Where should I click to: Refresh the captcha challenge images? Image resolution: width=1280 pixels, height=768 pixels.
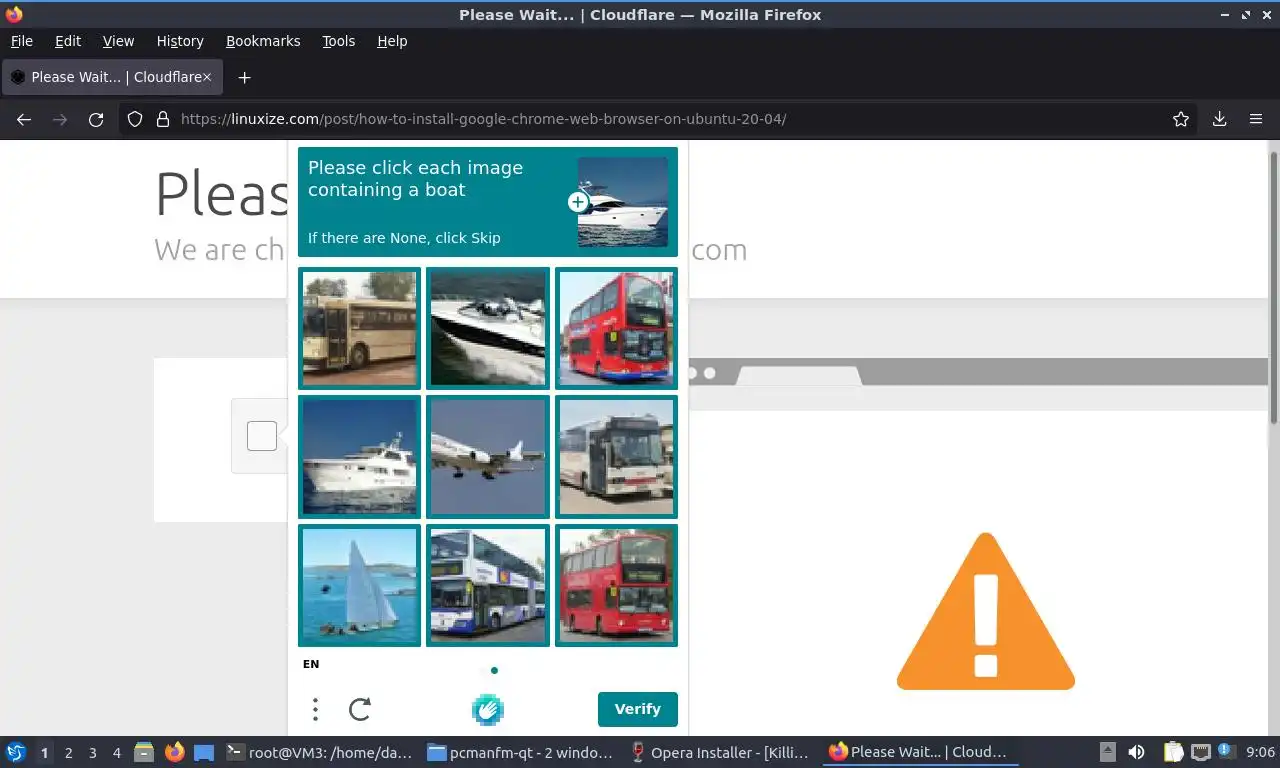tap(360, 710)
